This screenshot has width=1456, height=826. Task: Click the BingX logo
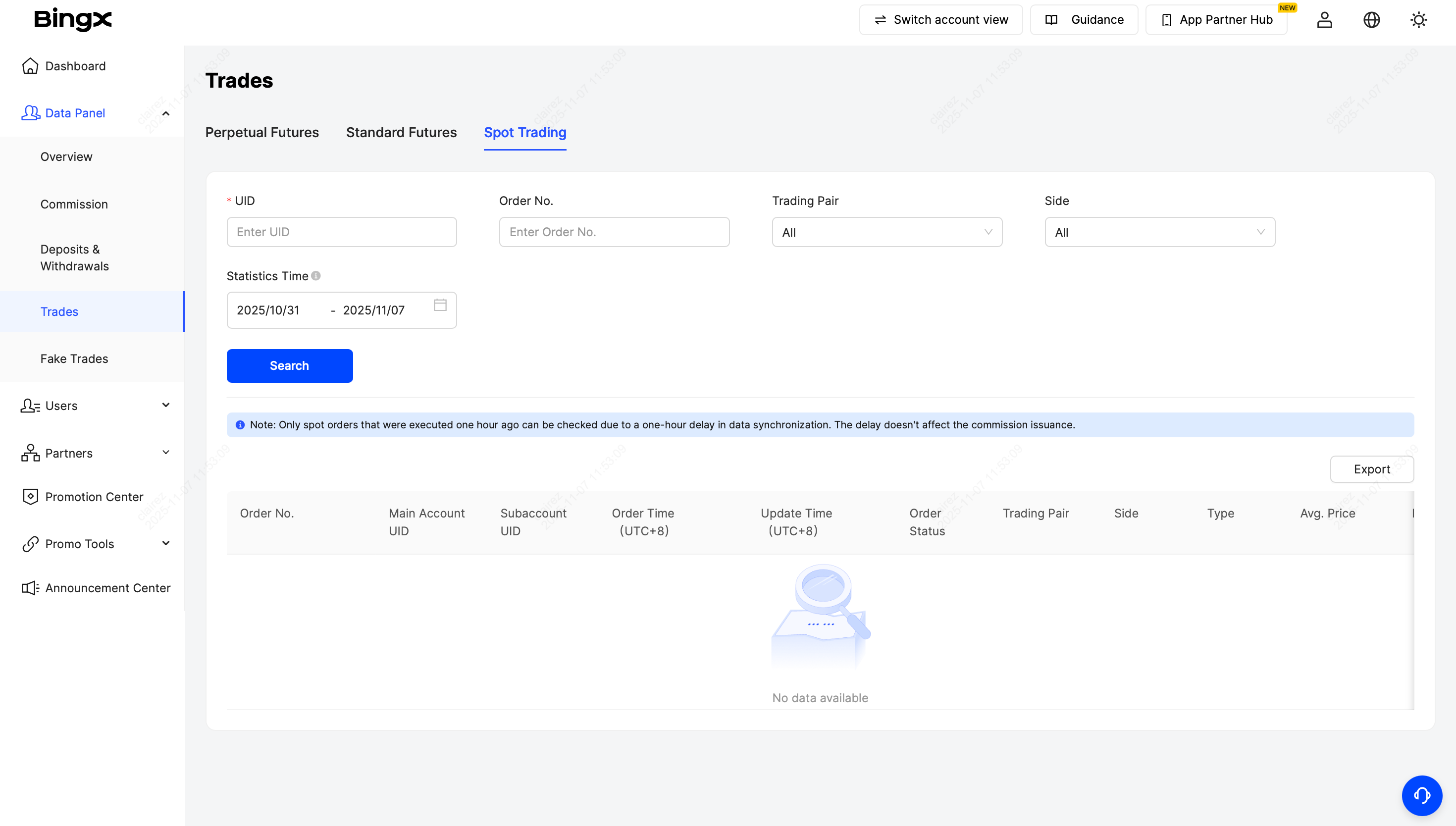[73, 19]
